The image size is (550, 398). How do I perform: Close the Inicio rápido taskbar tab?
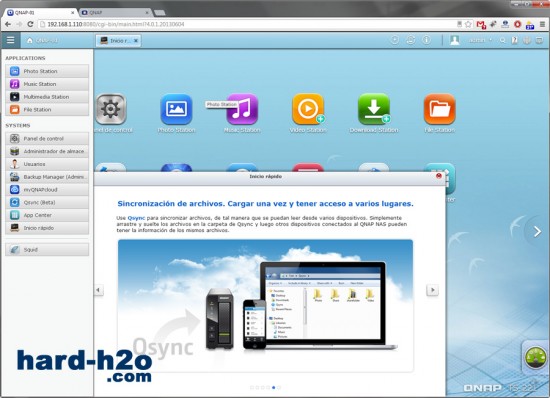136,41
